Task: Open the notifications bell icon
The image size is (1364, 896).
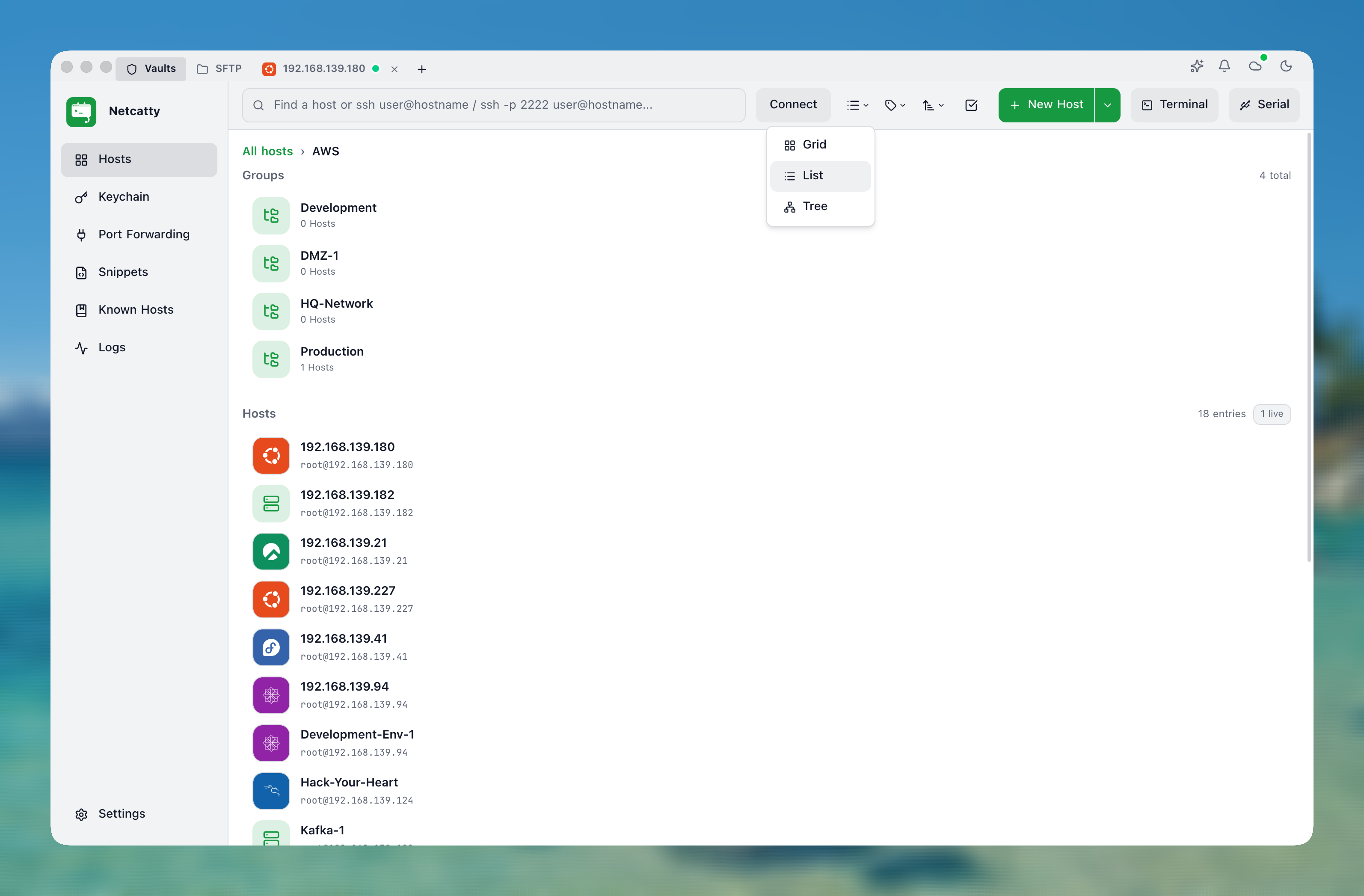Action: pos(1224,66)
